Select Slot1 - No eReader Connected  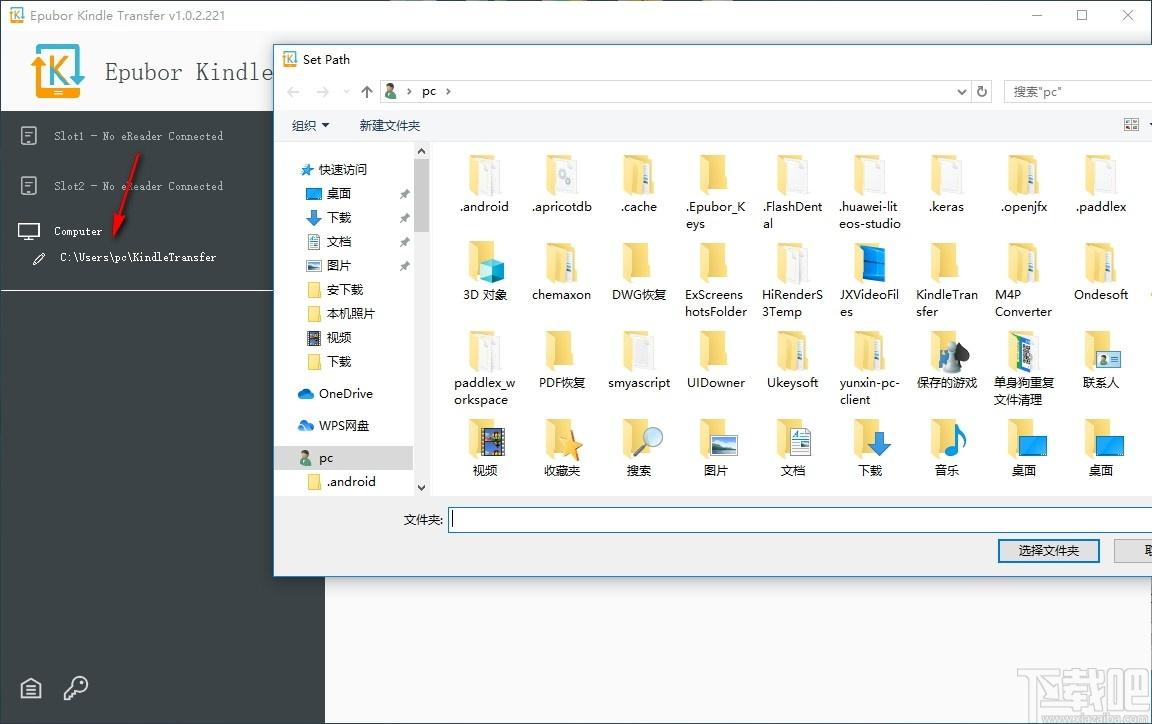pyautogui.click(x=138, y=136)
